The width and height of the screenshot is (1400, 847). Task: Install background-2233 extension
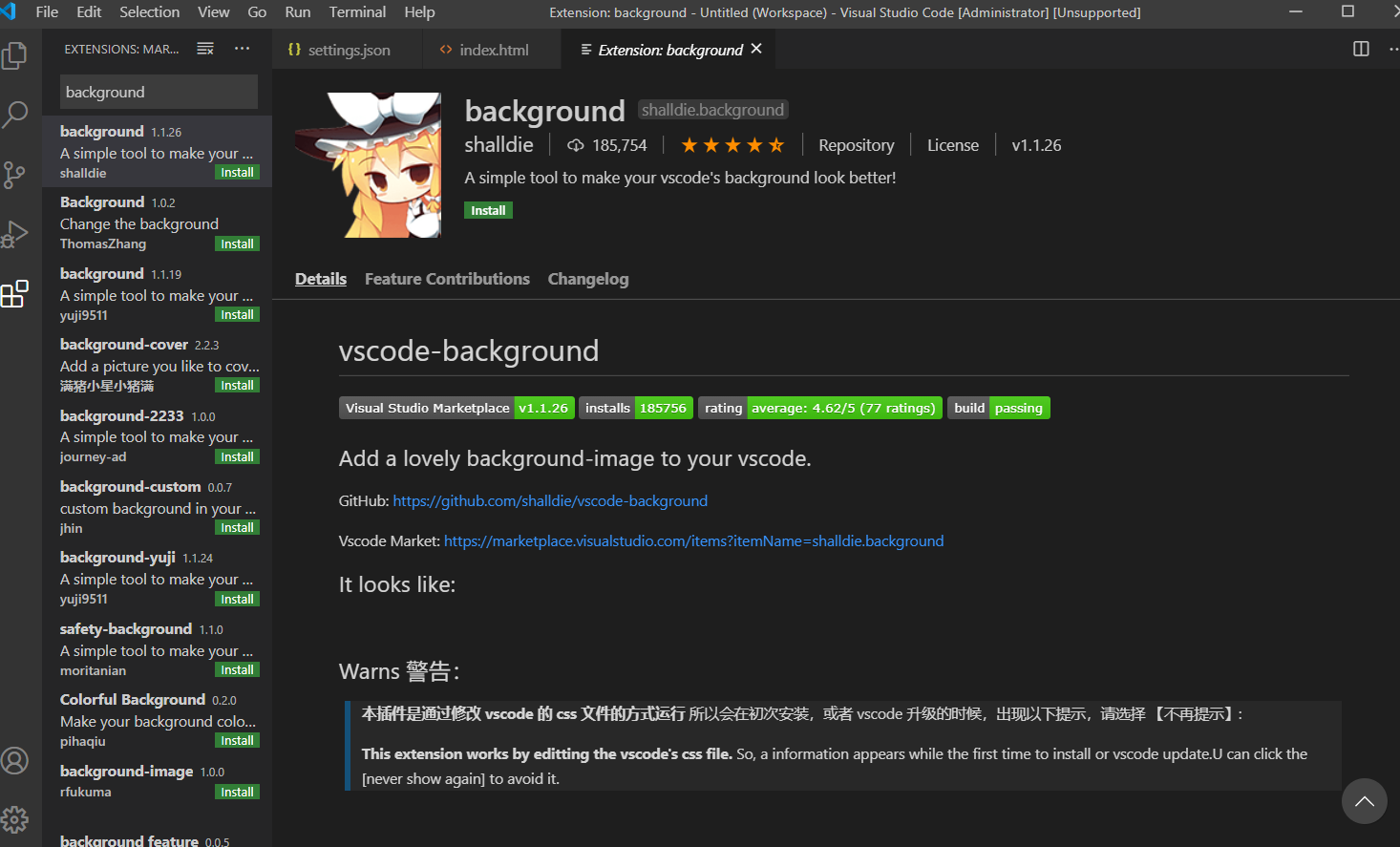(x=237, y=457)
